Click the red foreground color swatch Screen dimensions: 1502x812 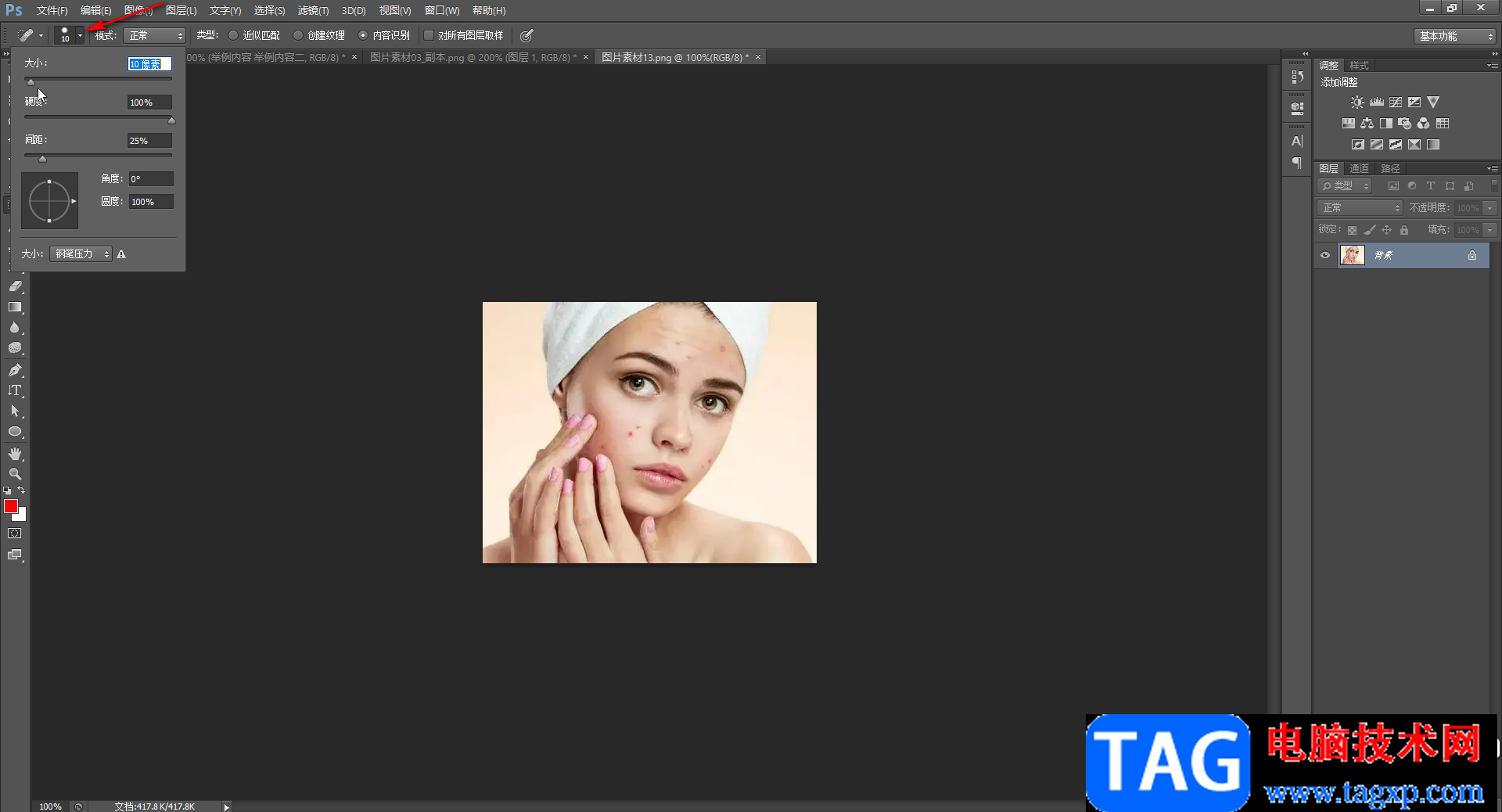coord(10,506)
